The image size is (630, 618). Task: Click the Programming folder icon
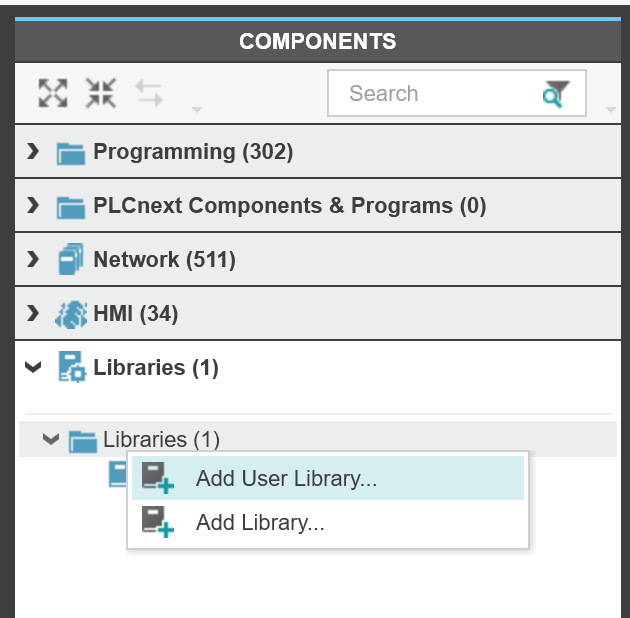click(x=71, y=153)
